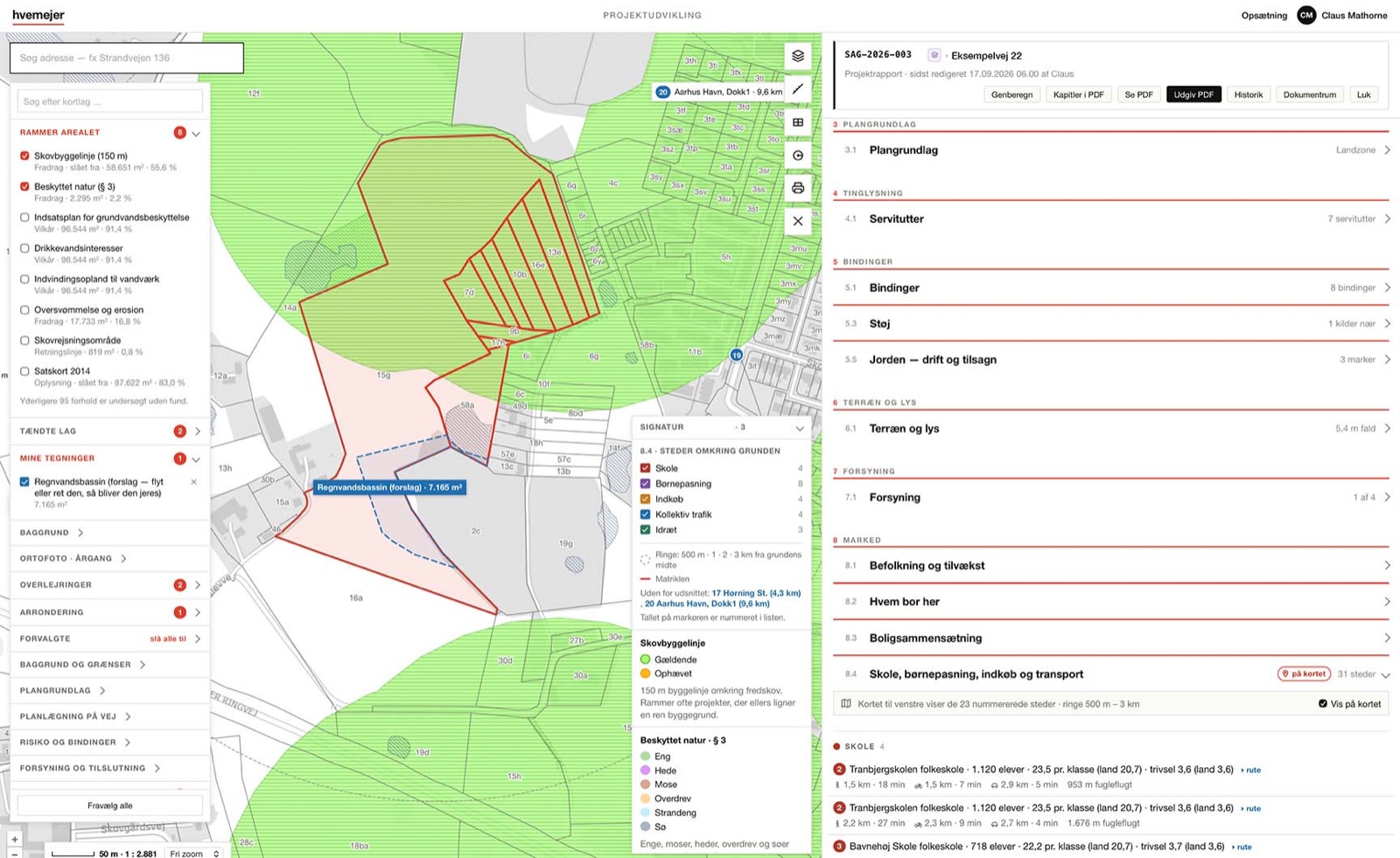The width and height of the screenshot is (1400, 858).
Task: Click the purple layer icon beside SAG-2026-003
Action: tap(934, 55)
